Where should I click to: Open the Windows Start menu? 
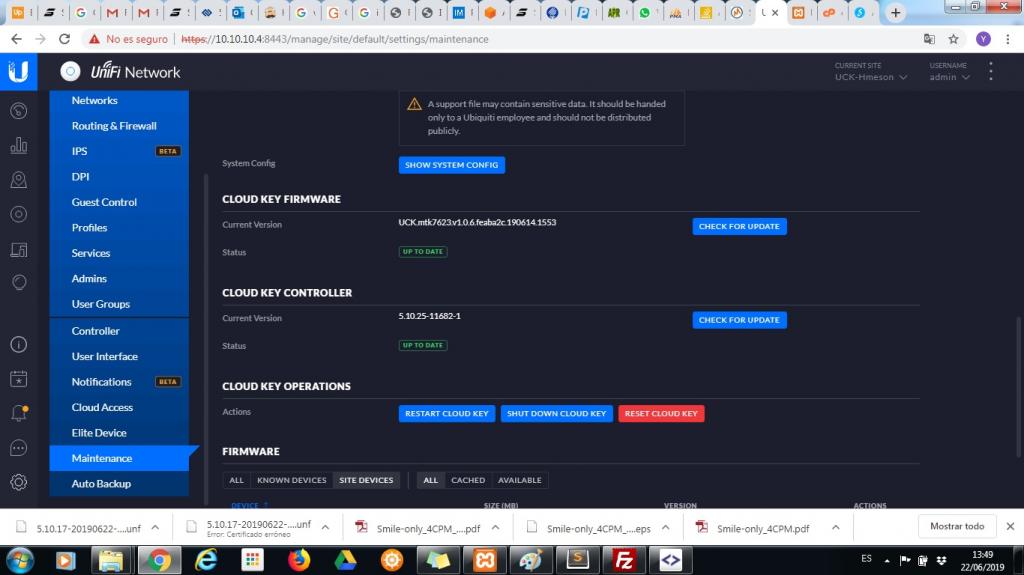(20, 561)
